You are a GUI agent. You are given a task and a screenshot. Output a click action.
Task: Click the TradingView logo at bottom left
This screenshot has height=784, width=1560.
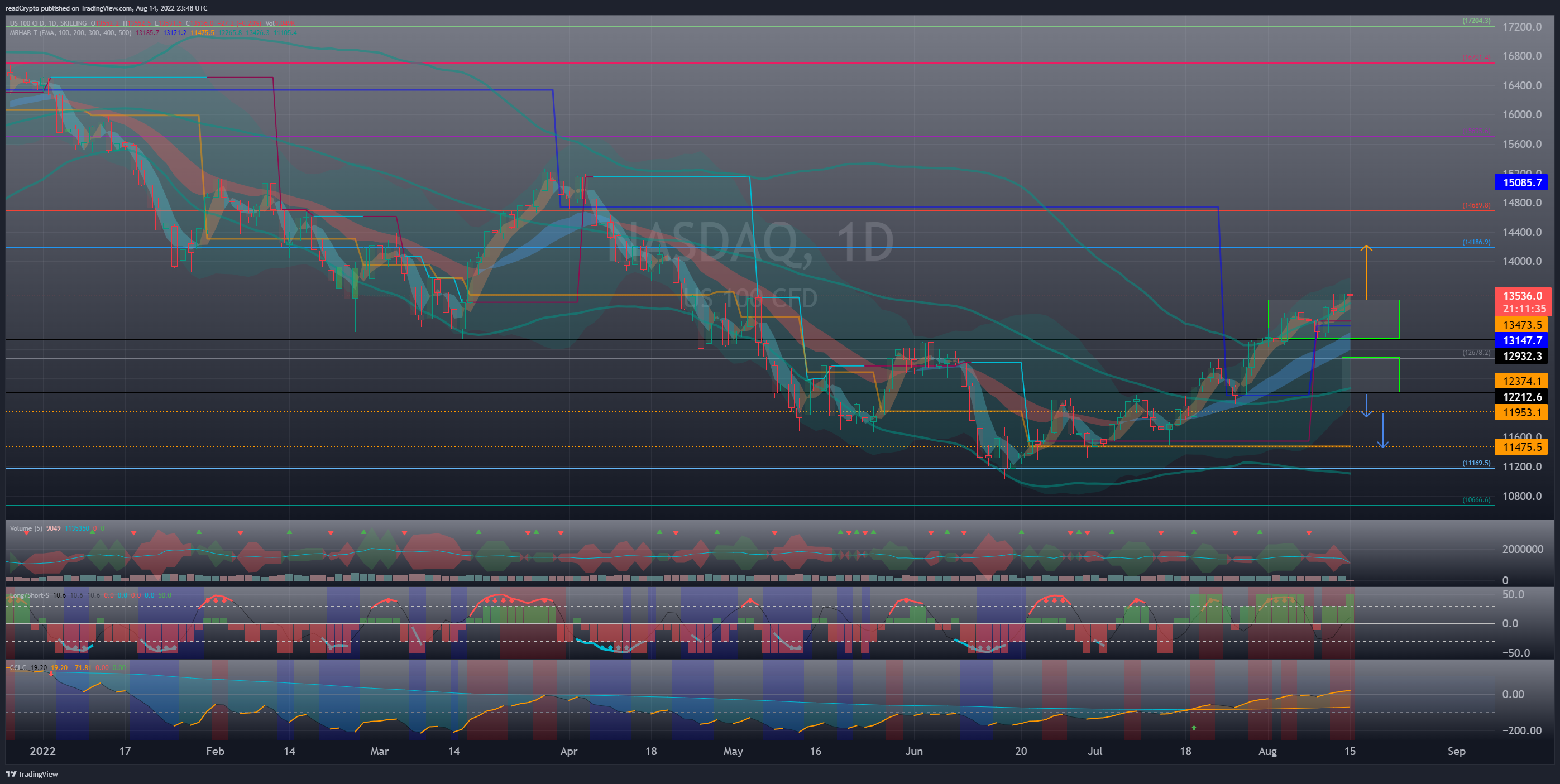31,774
